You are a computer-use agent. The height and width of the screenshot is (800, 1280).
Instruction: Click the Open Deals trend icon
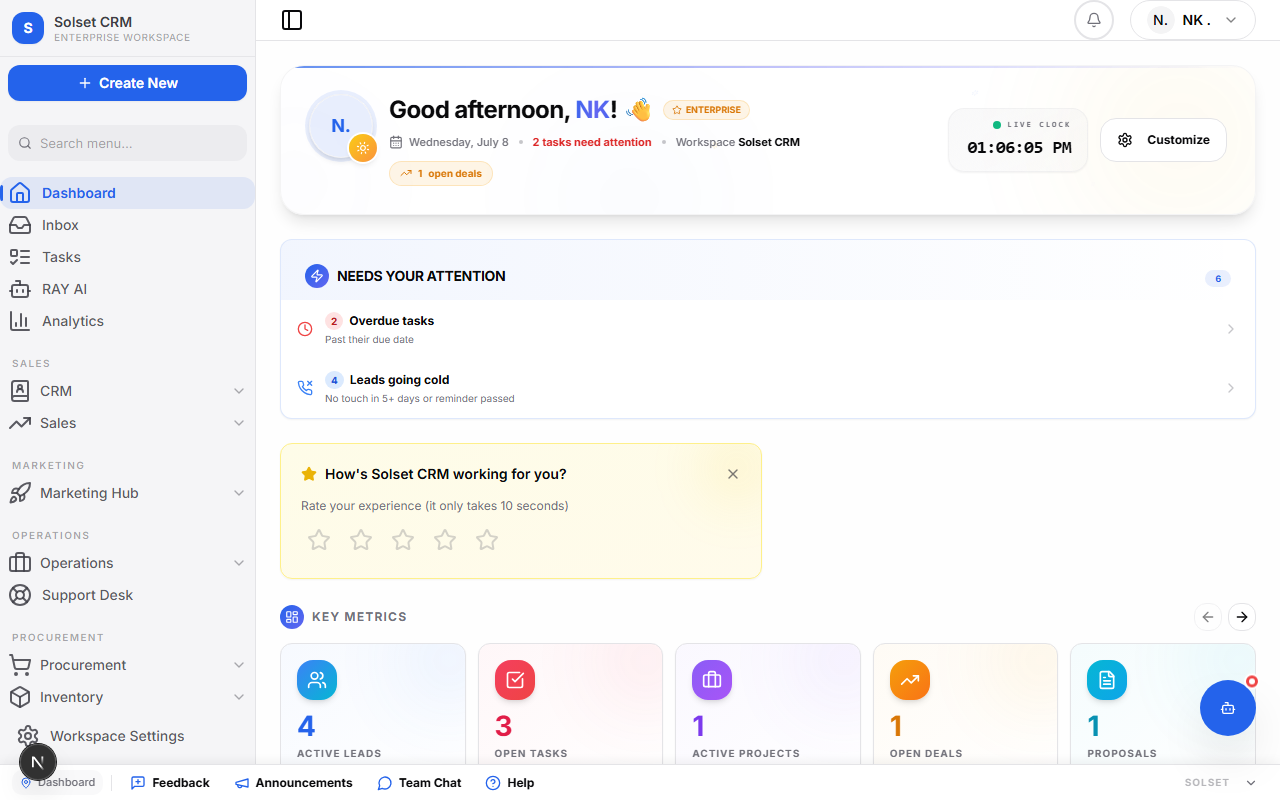[x=910, y=680]
